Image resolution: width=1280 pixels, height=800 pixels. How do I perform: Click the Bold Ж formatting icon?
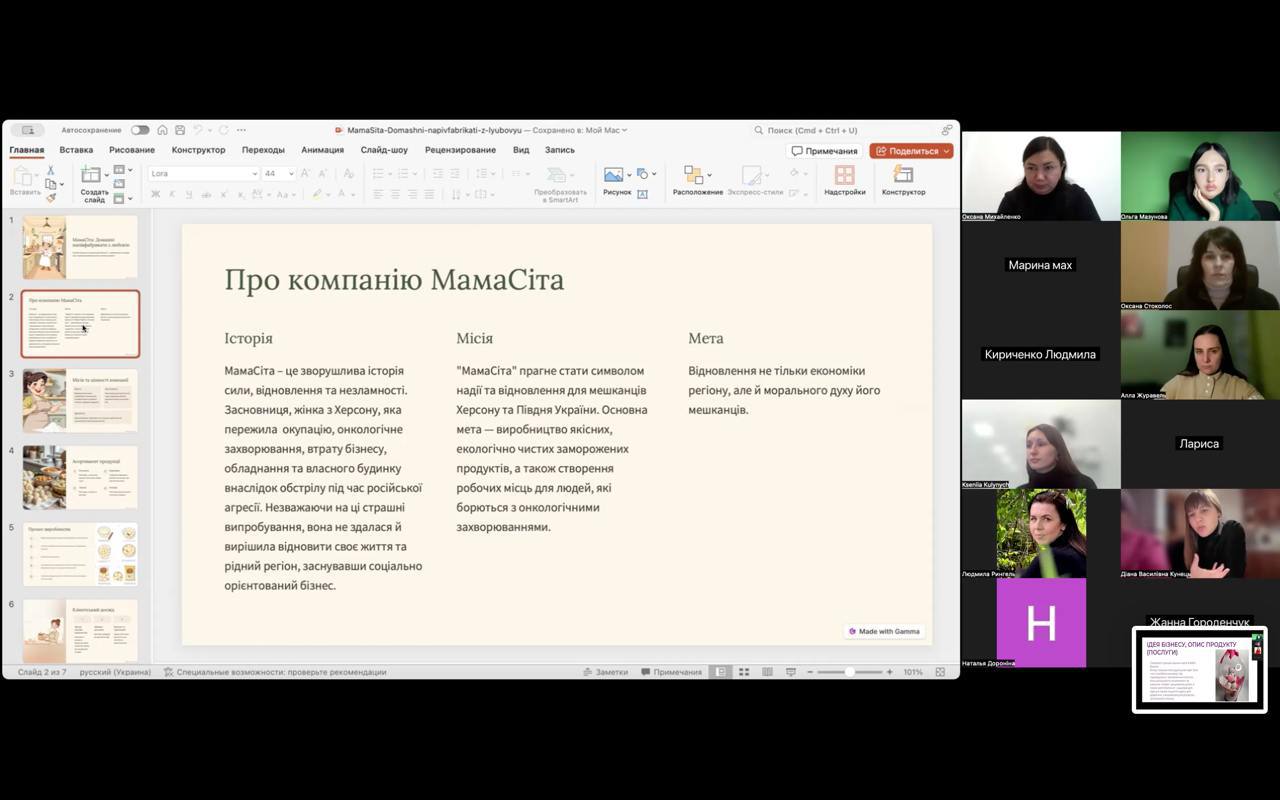tap(155, 194)
